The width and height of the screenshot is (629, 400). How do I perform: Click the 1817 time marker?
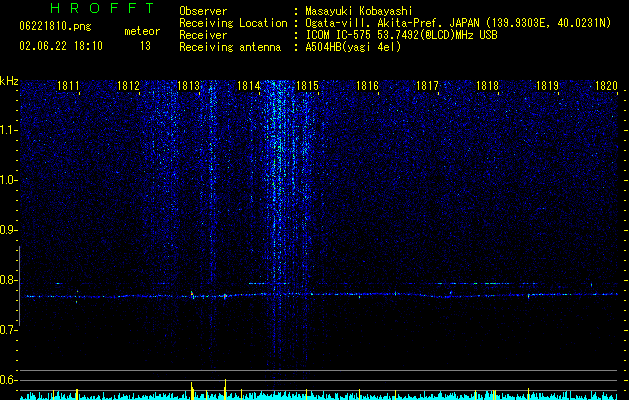click(x=427, y=86)
